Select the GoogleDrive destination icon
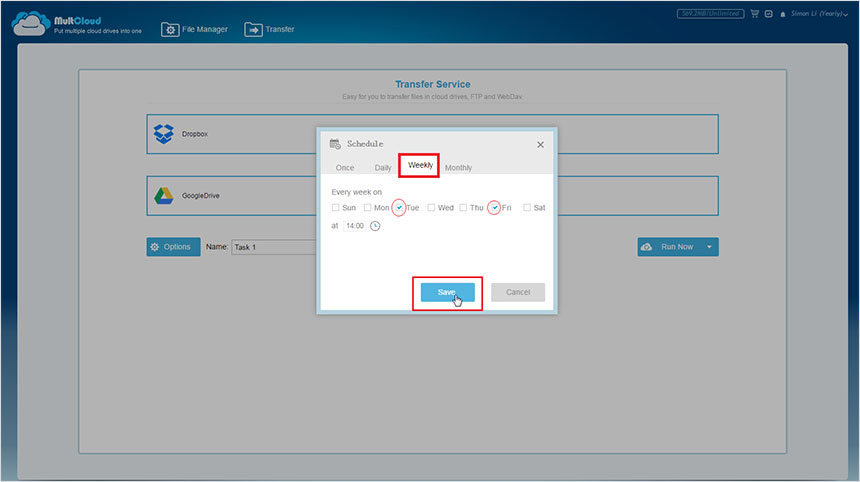The width and height of the screenshot is (860, 482). coord(163,196)
